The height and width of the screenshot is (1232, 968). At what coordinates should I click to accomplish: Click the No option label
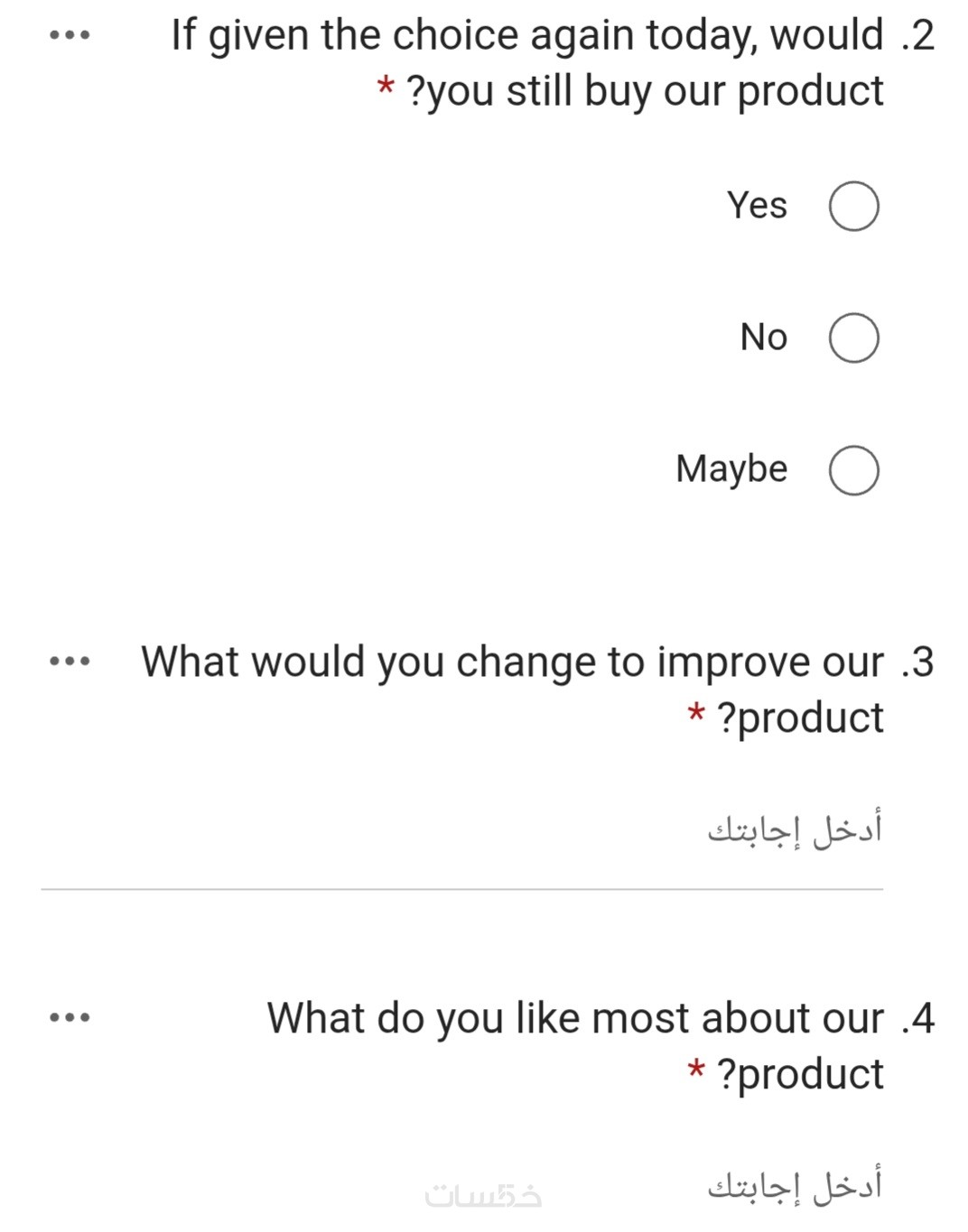click(x=764, y=338)
